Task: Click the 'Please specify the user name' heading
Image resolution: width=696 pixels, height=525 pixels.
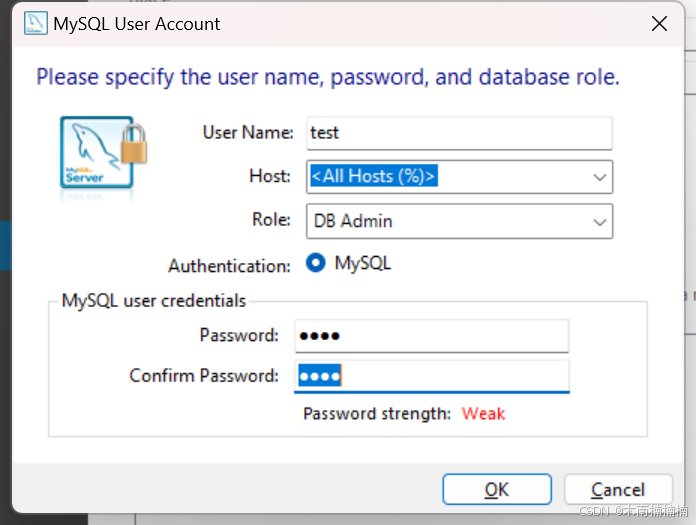Action: click(x=328, y=77)
